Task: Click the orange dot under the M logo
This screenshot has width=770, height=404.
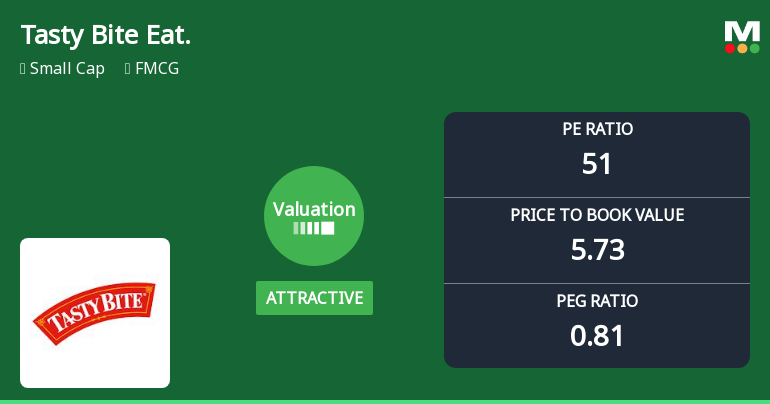Action: click(742, 48)
